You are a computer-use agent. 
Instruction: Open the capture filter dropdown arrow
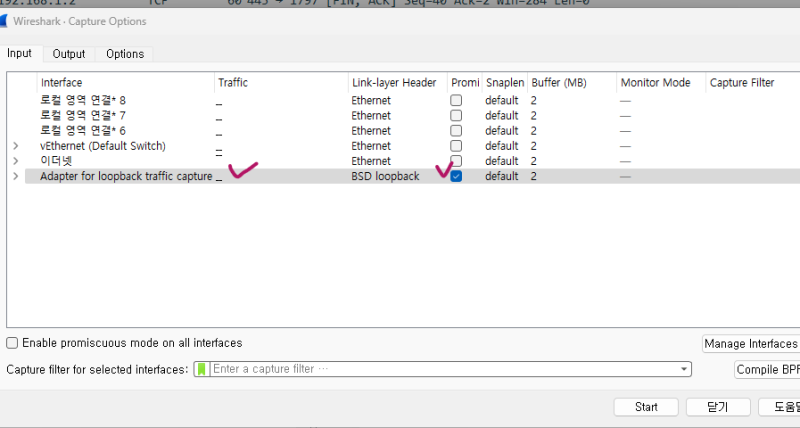684,369
